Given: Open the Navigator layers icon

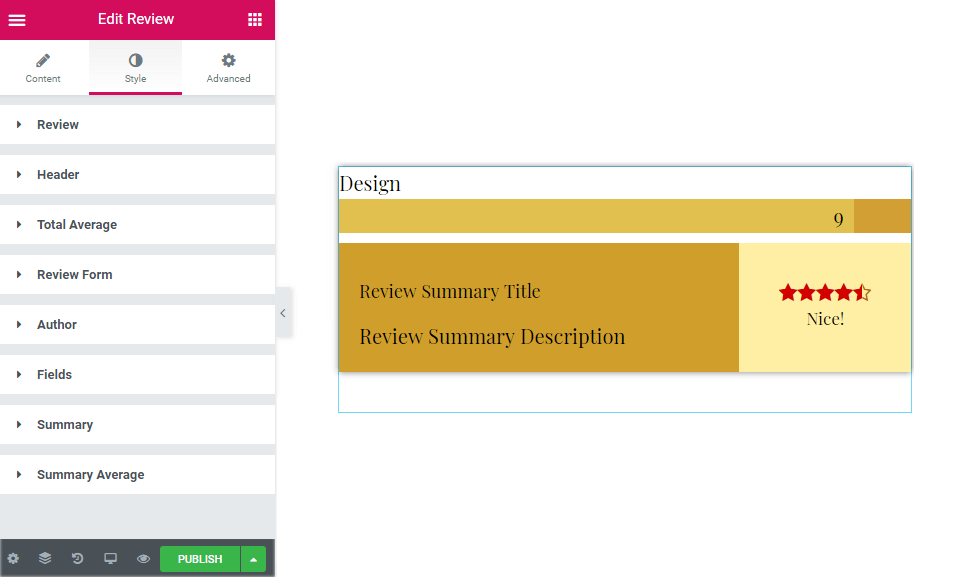Looking at the screenshot, I should click(x=45, y=558).
